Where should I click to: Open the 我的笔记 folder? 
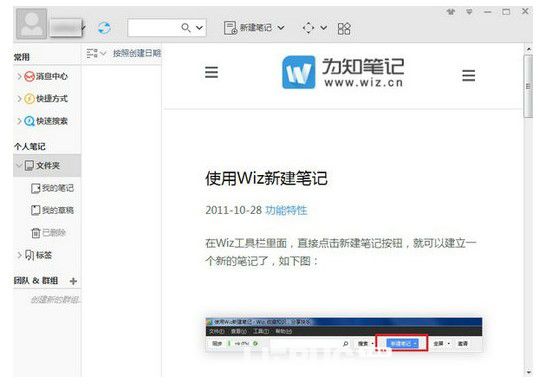point(58,188)
